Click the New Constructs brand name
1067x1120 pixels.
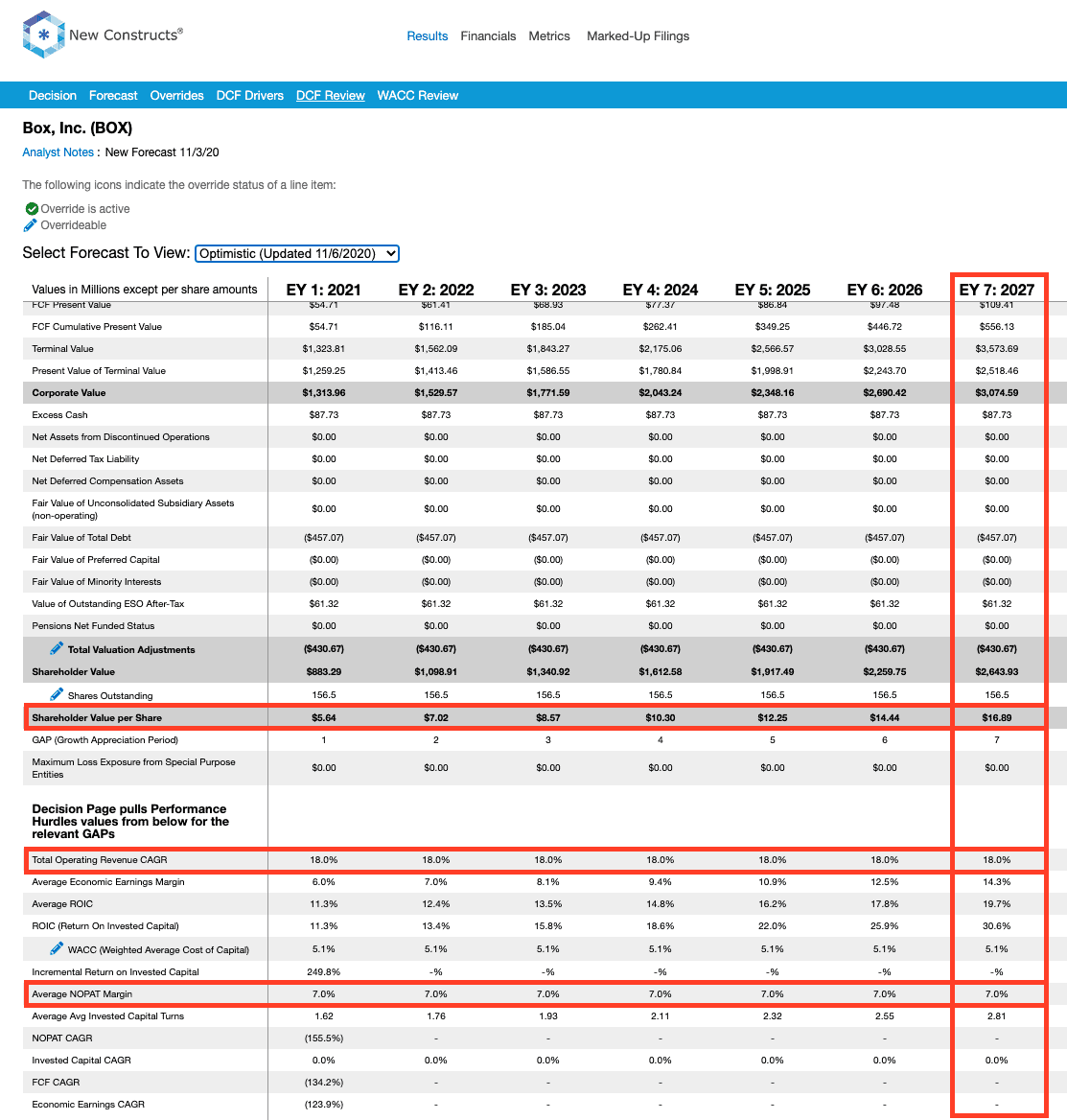pyautogui.click(x=126, y=35)
